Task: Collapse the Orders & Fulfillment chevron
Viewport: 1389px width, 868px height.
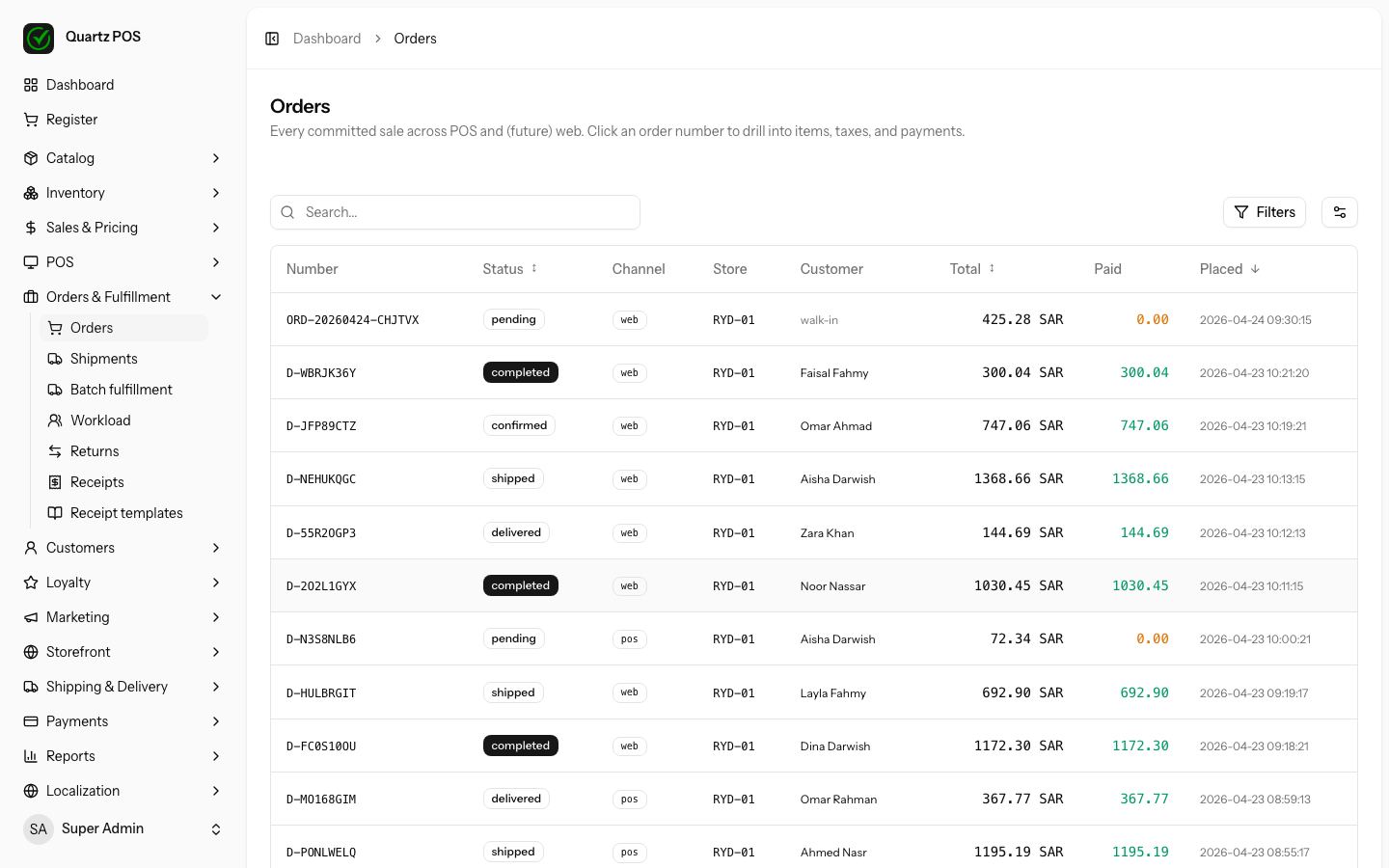Action: coord(216,297)
